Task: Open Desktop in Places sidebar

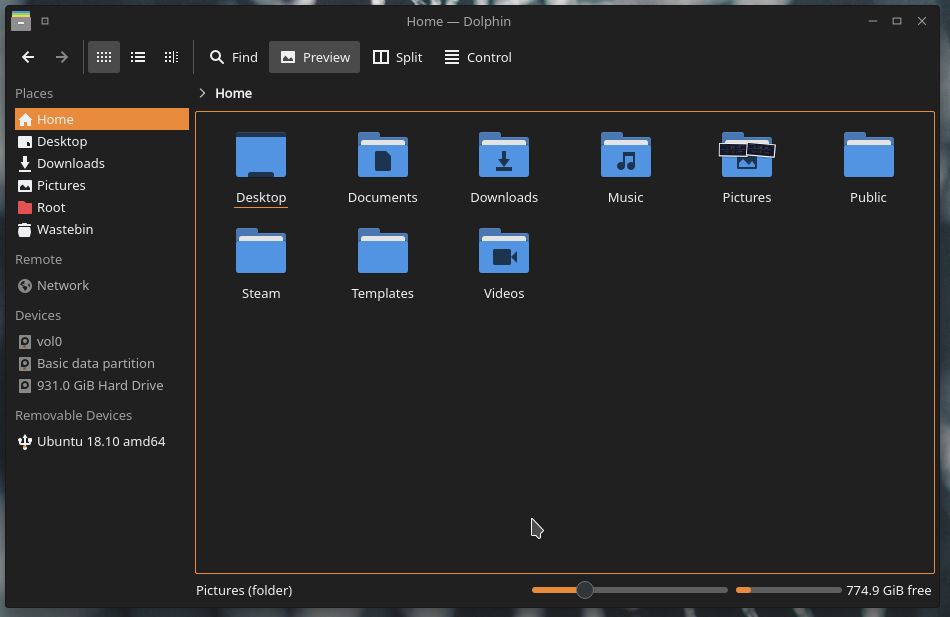Action: [102, 141]
